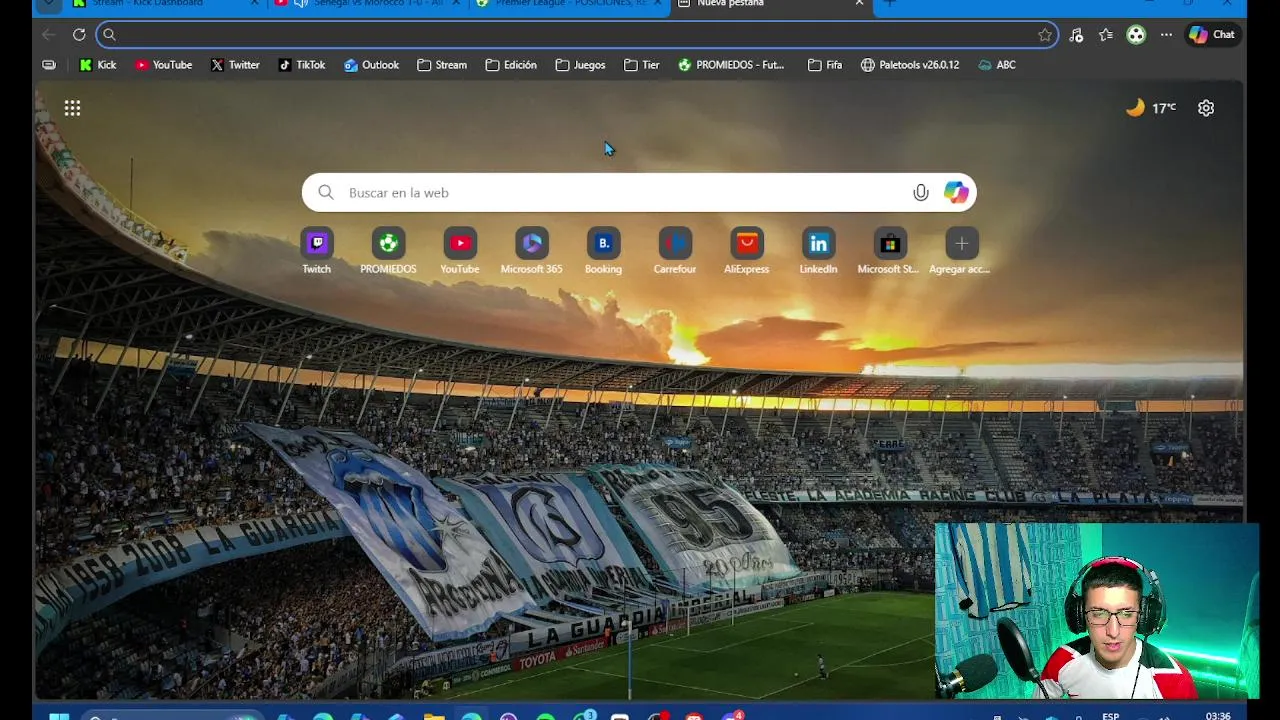Screen dimensions: 1280x720
Task: Open the favorites list icon
Action: click(1106, 35)
